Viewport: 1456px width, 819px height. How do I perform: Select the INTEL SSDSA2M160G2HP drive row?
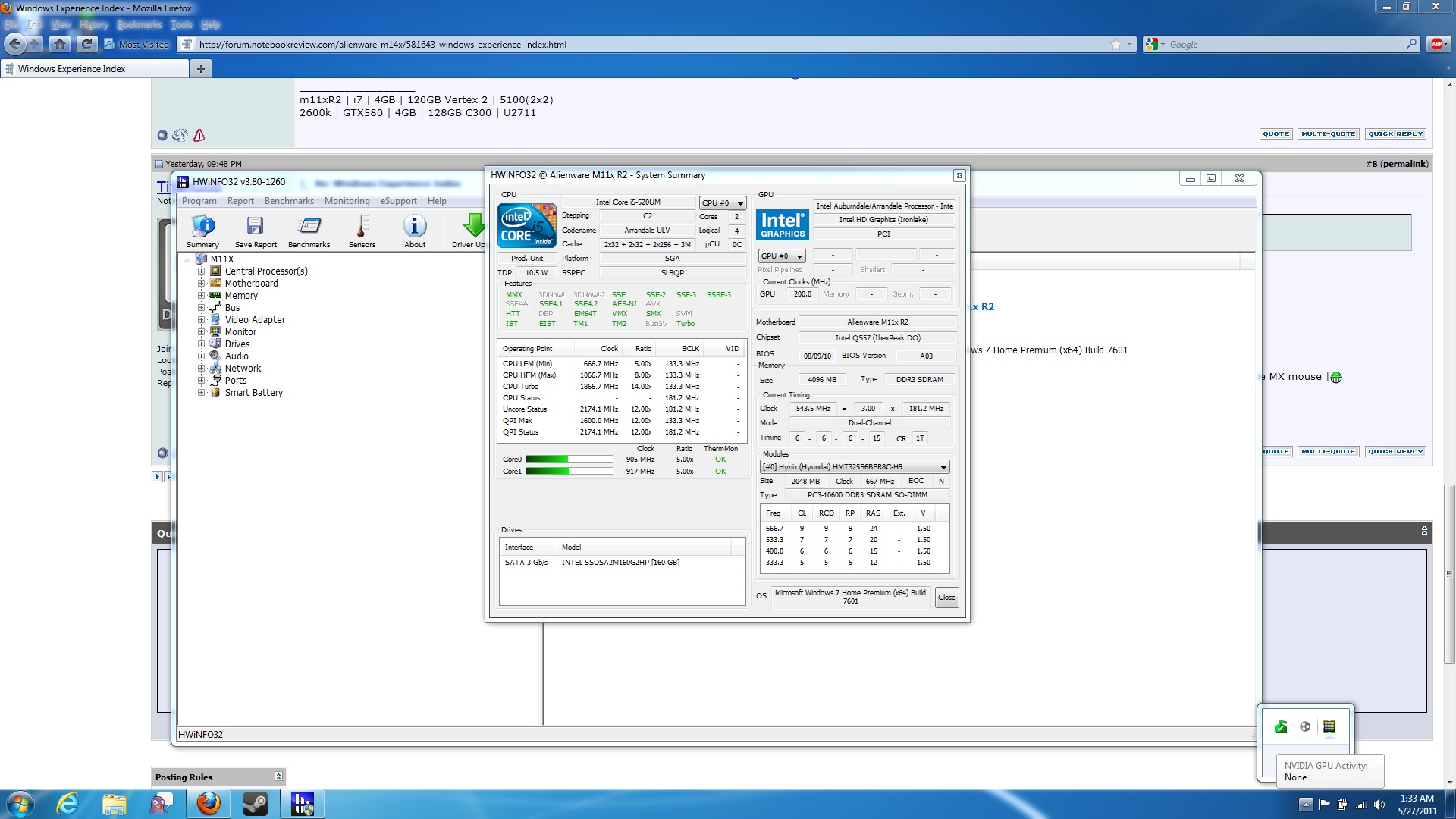622,563
